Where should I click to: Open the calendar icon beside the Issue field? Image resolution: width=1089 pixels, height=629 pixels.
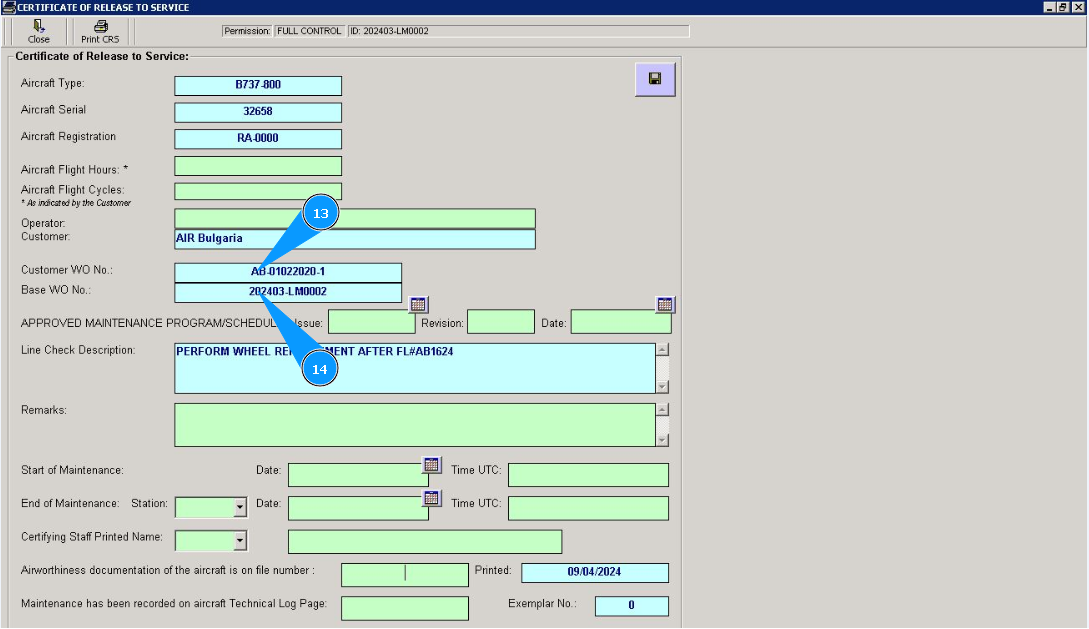coord(418,304)
